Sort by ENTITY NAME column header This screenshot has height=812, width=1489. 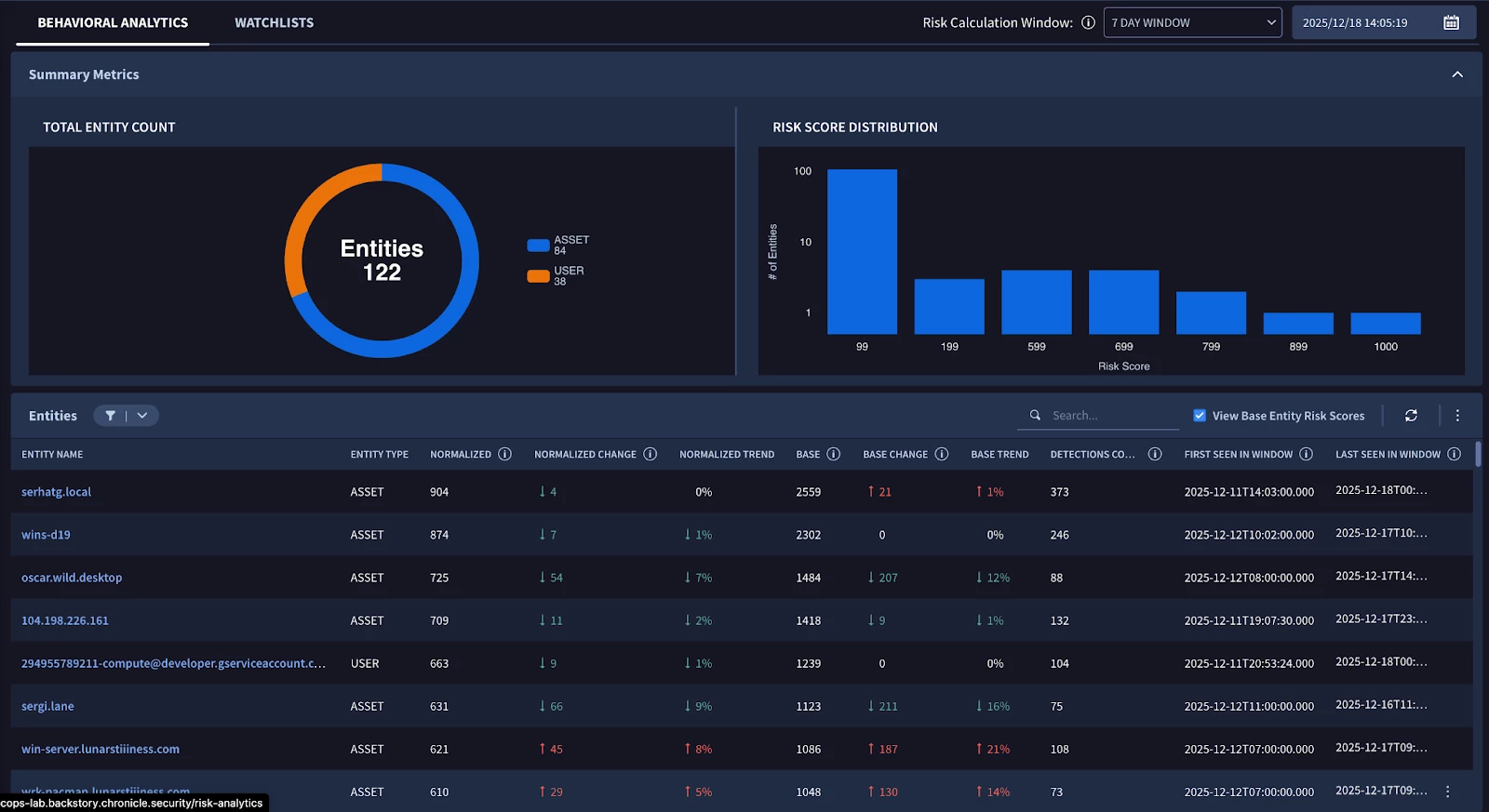coord(52,454)
